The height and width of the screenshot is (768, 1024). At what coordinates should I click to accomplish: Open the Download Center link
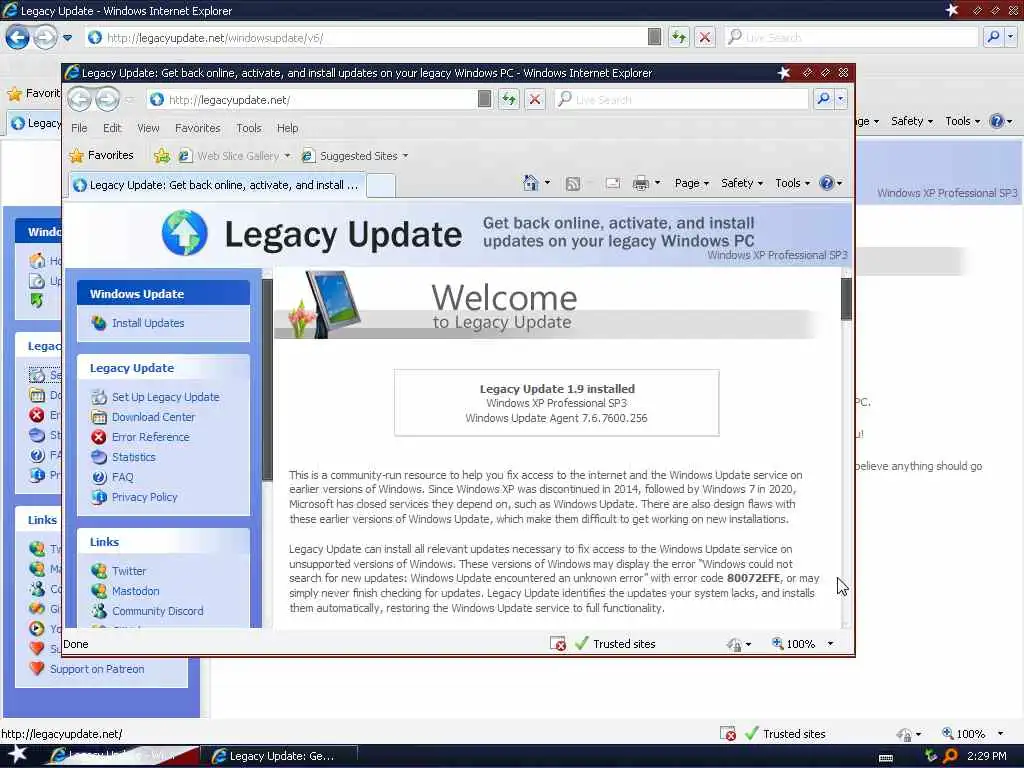(153, 417)
